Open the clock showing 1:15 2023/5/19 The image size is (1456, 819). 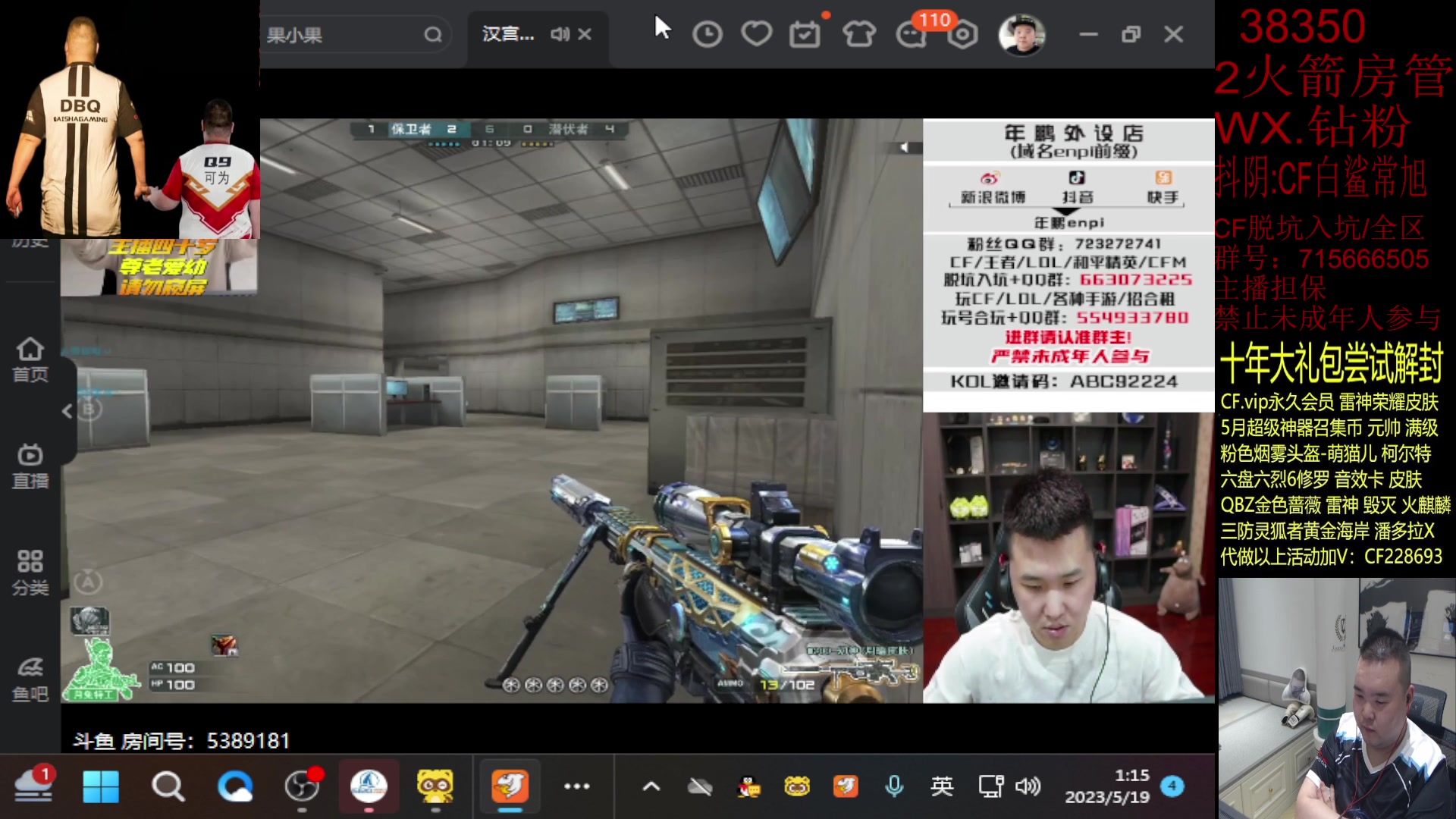[1107, 786]
